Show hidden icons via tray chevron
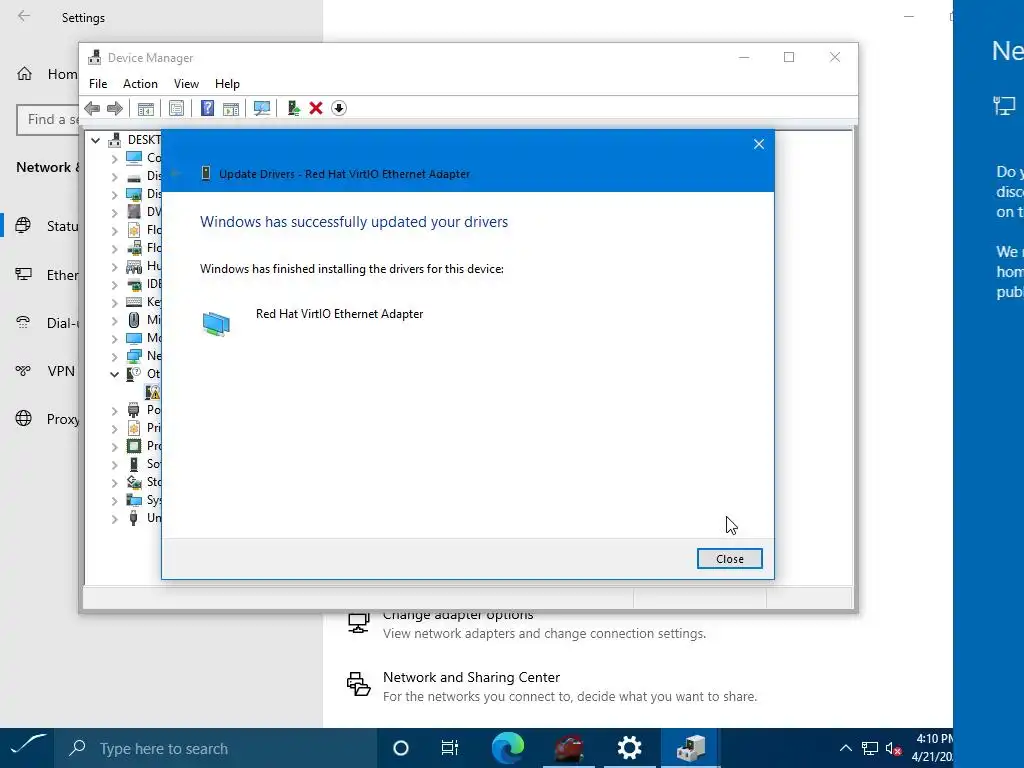The width and height of the screenshot is (1024, 768). (x=846, y=748)
